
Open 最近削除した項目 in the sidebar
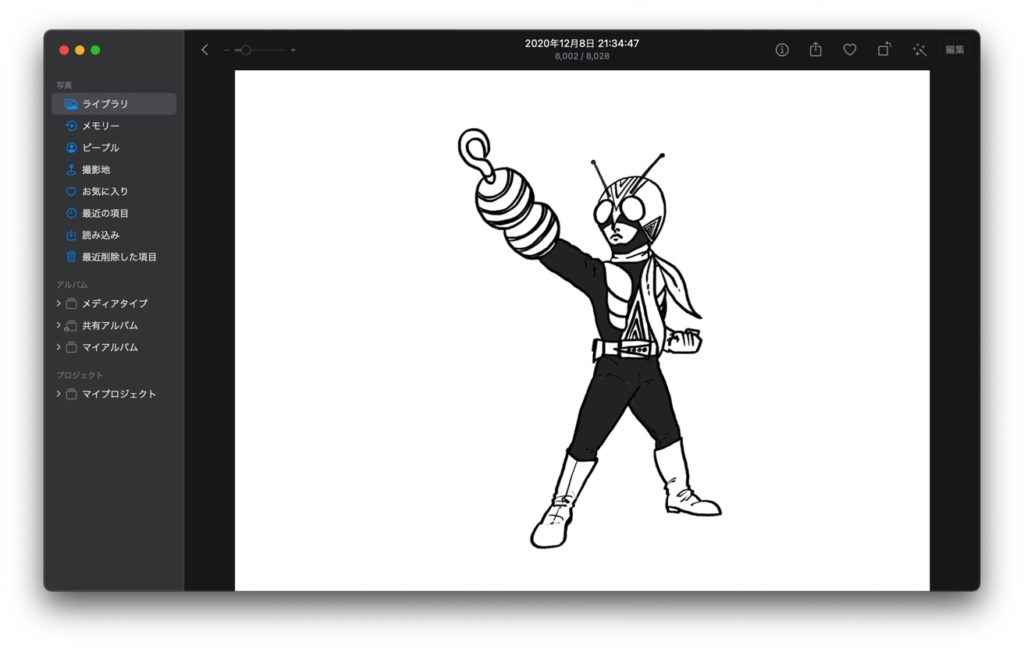click(114, 257)
